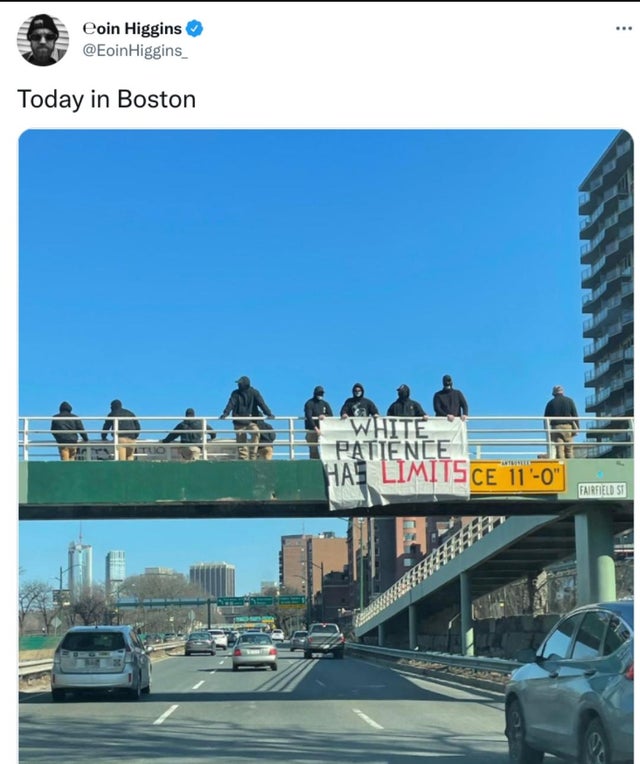Viewport: 640px width, 764px height.
Task: Click the yellow 11'-0" clearance sign in photo
Action: pyautogui.click(x=517, y=477)
